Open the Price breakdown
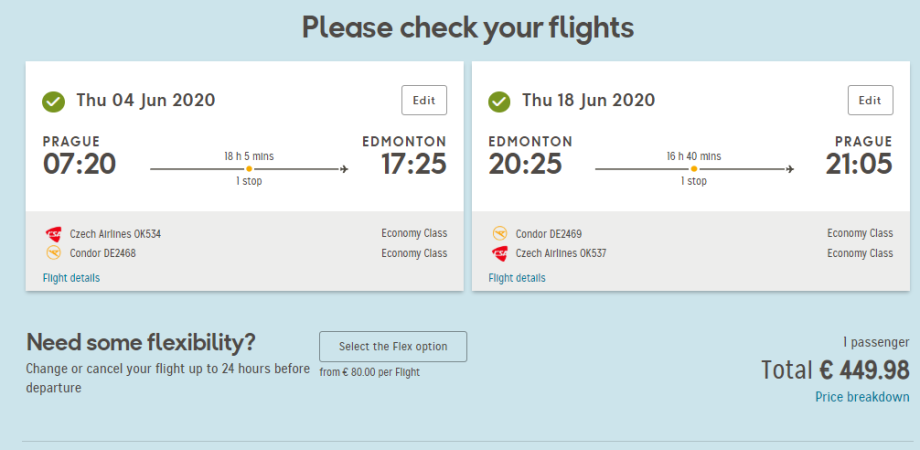Screen dimensions: 920x450 click(x=862, y=397)
